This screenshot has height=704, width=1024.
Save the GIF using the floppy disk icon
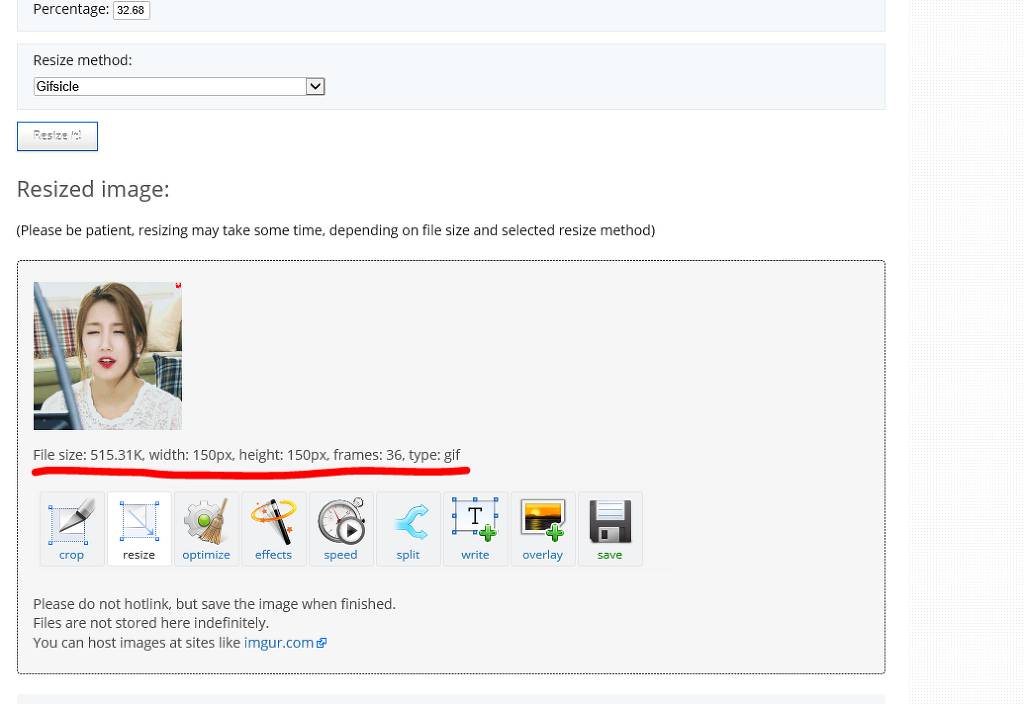(610, 528)
